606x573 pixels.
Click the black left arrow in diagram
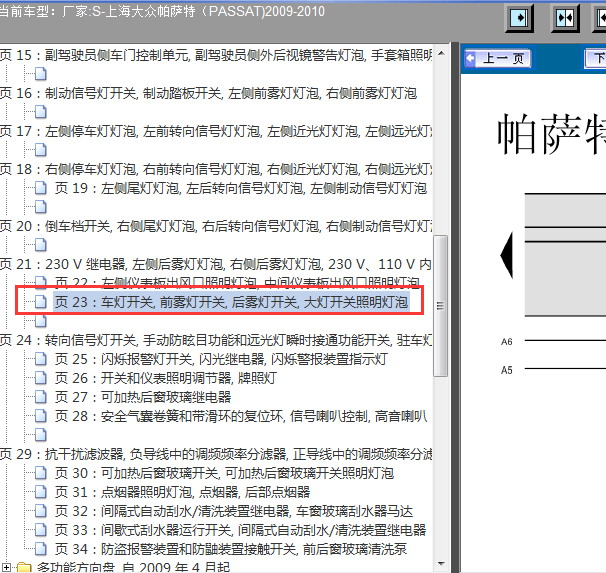coord(507,255)
